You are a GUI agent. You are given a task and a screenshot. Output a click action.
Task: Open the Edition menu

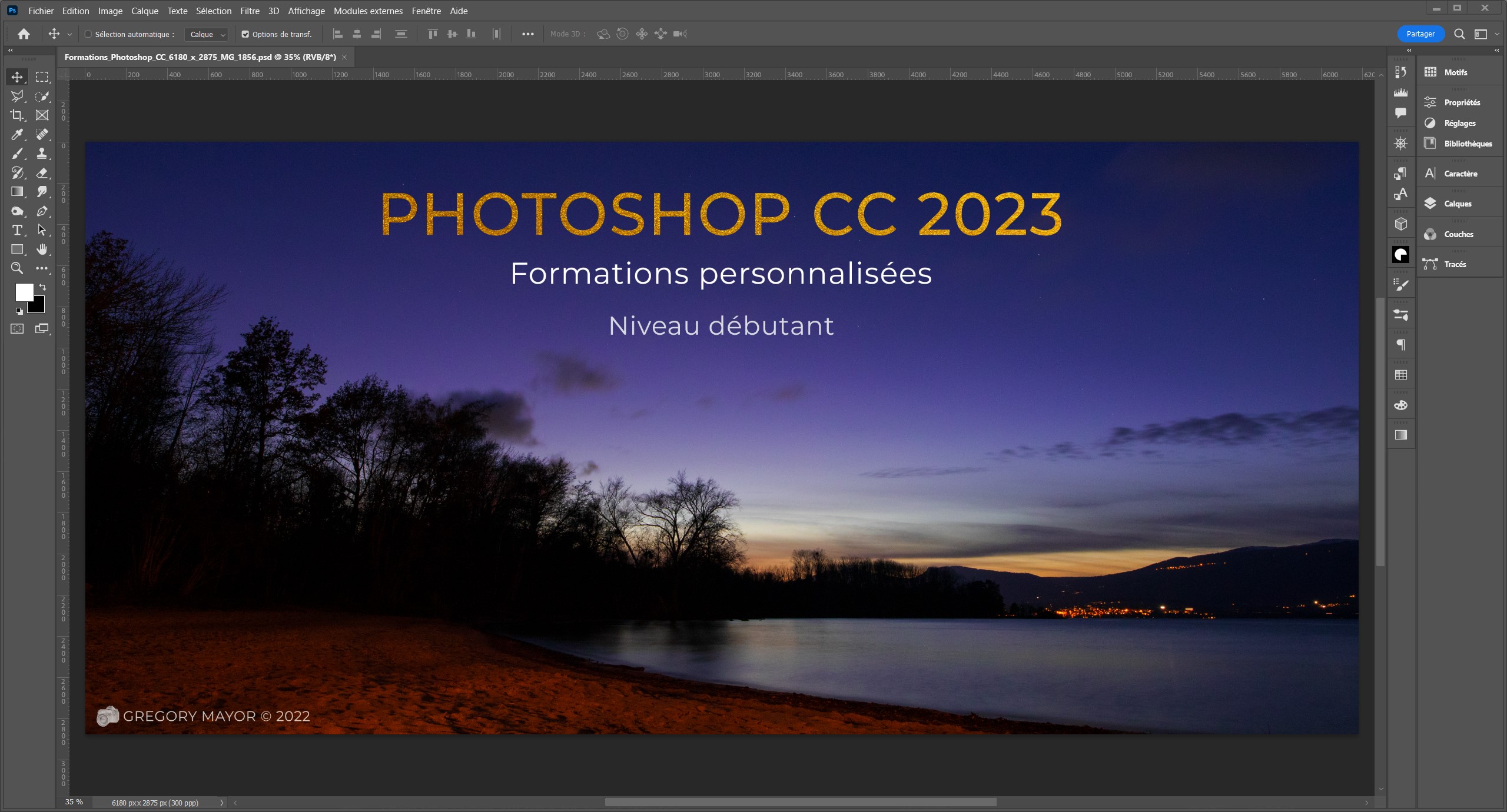[x=76, y=11]
